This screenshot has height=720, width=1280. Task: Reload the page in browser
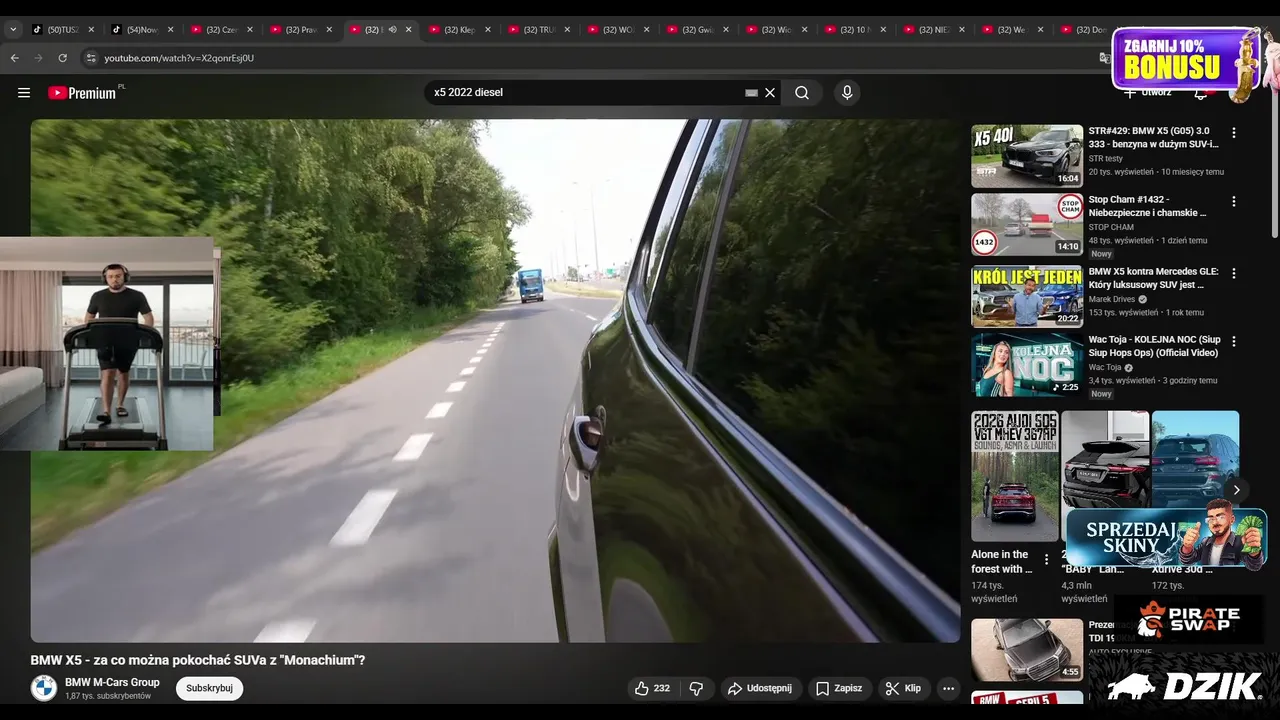(62, 58)
